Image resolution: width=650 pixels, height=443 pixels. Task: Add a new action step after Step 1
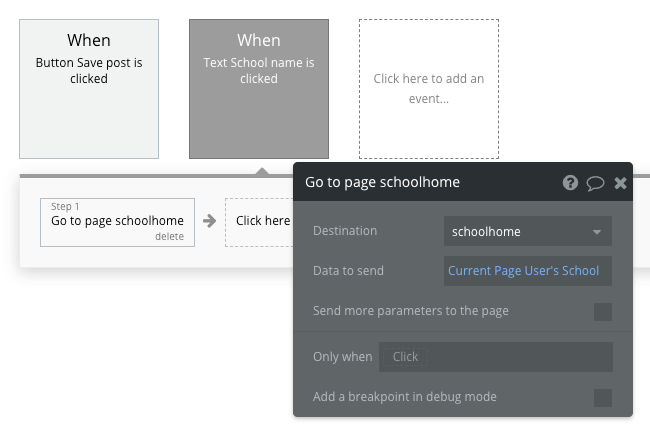point(260,223)
